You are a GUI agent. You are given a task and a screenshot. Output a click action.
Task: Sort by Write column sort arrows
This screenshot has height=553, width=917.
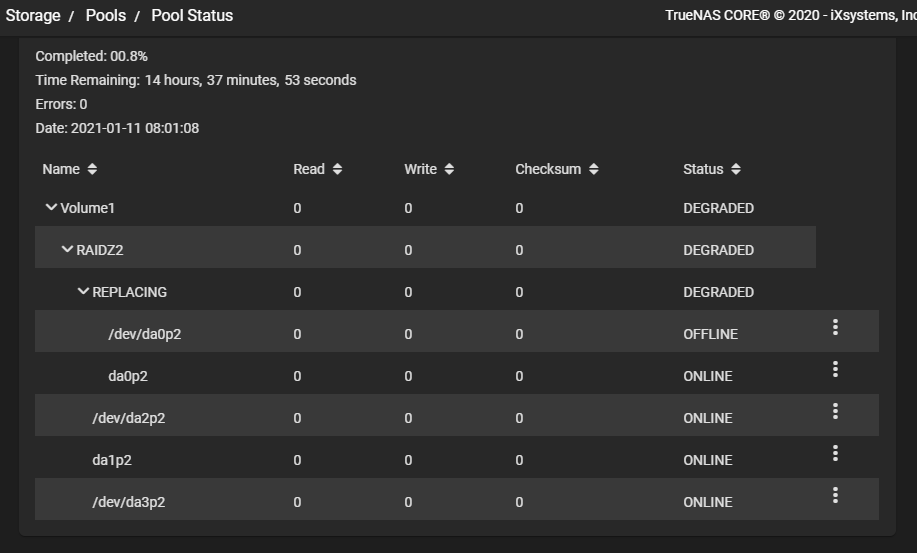tap(449, 169)
